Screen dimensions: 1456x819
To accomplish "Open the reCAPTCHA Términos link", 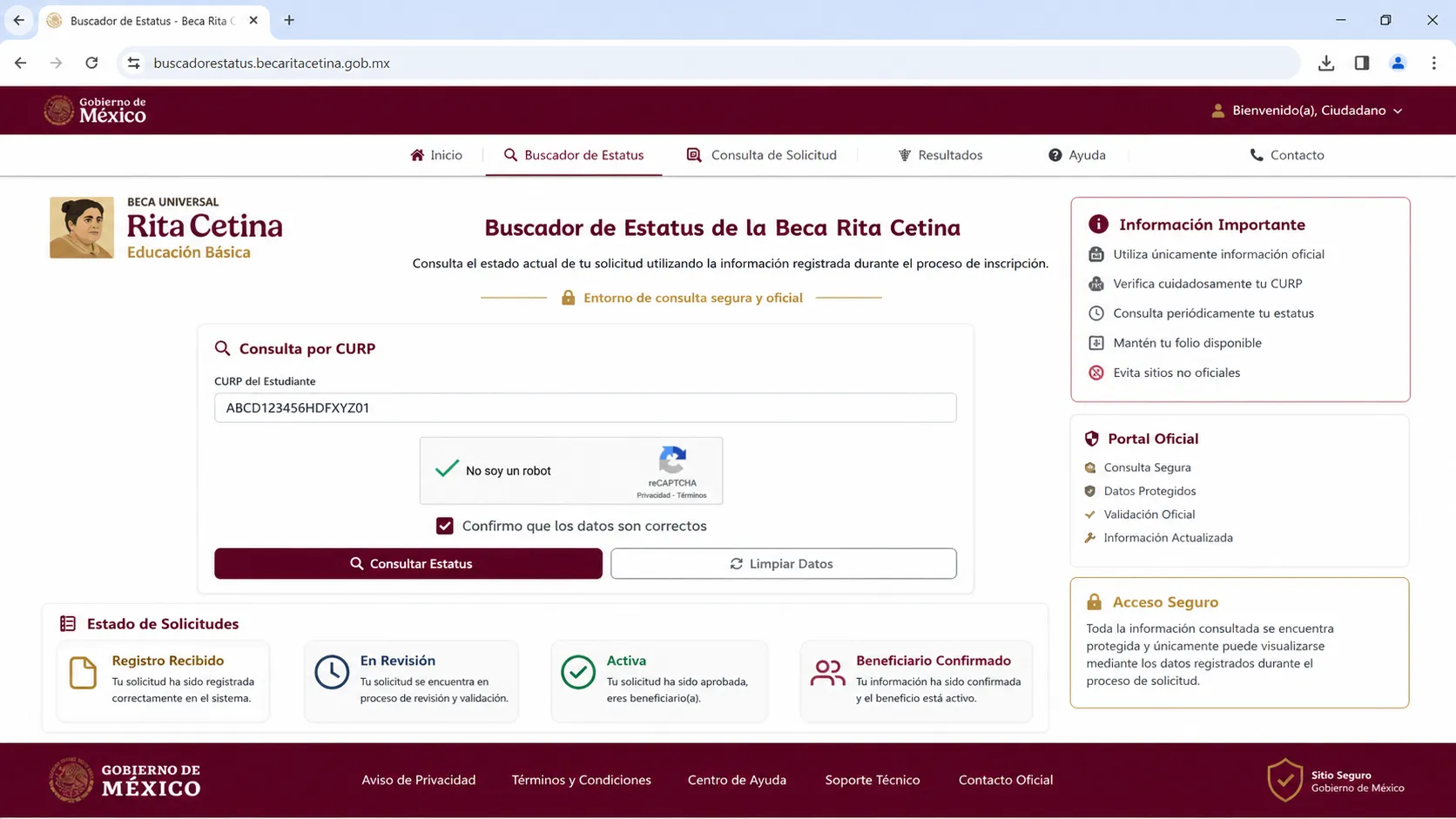I will (691, 495).
